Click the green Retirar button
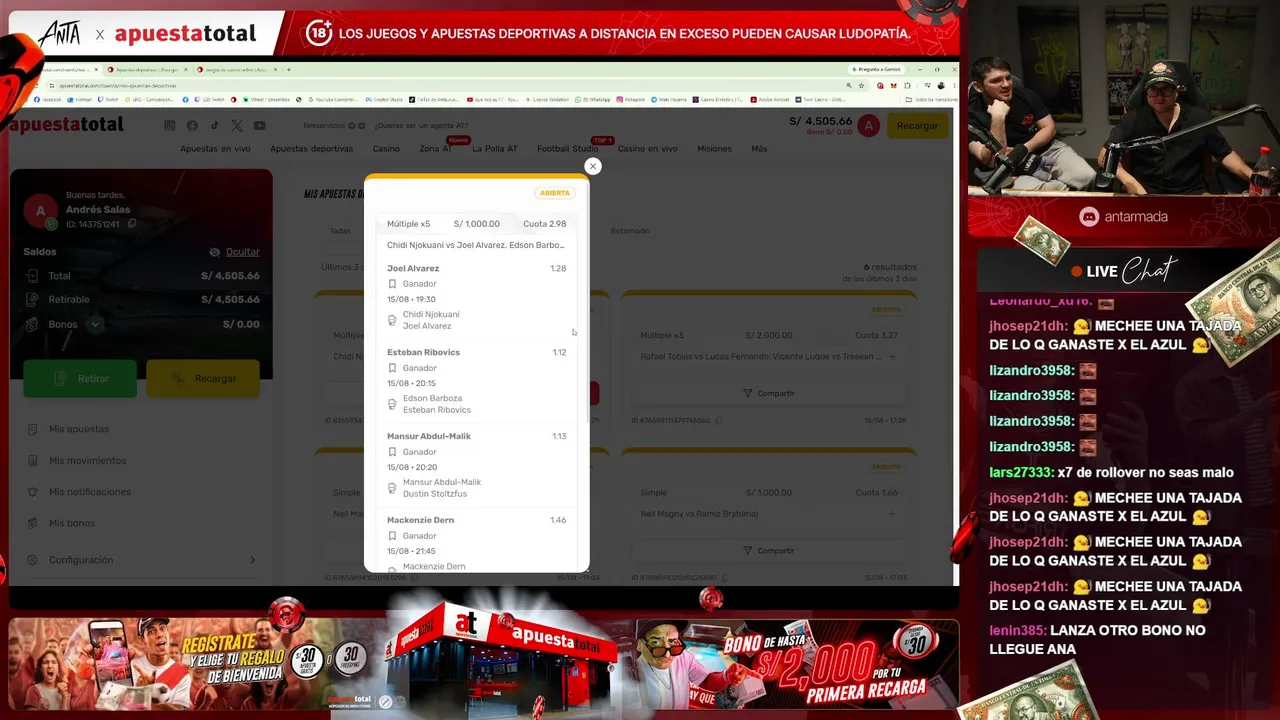Viewport: 1280px width, 720px height. (80, 379)
